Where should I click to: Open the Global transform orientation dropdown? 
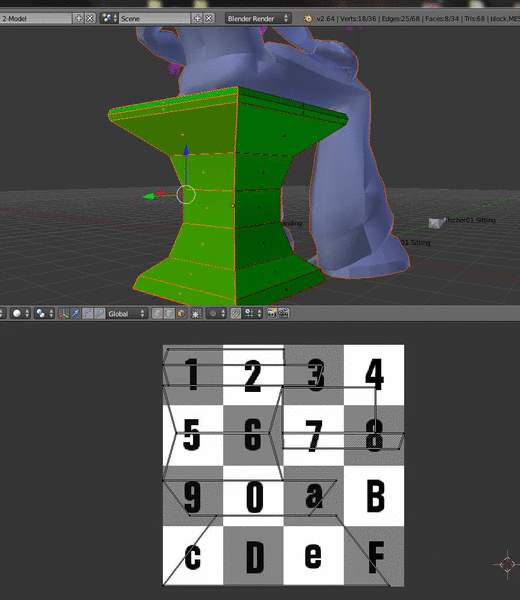tap(126, 314)
